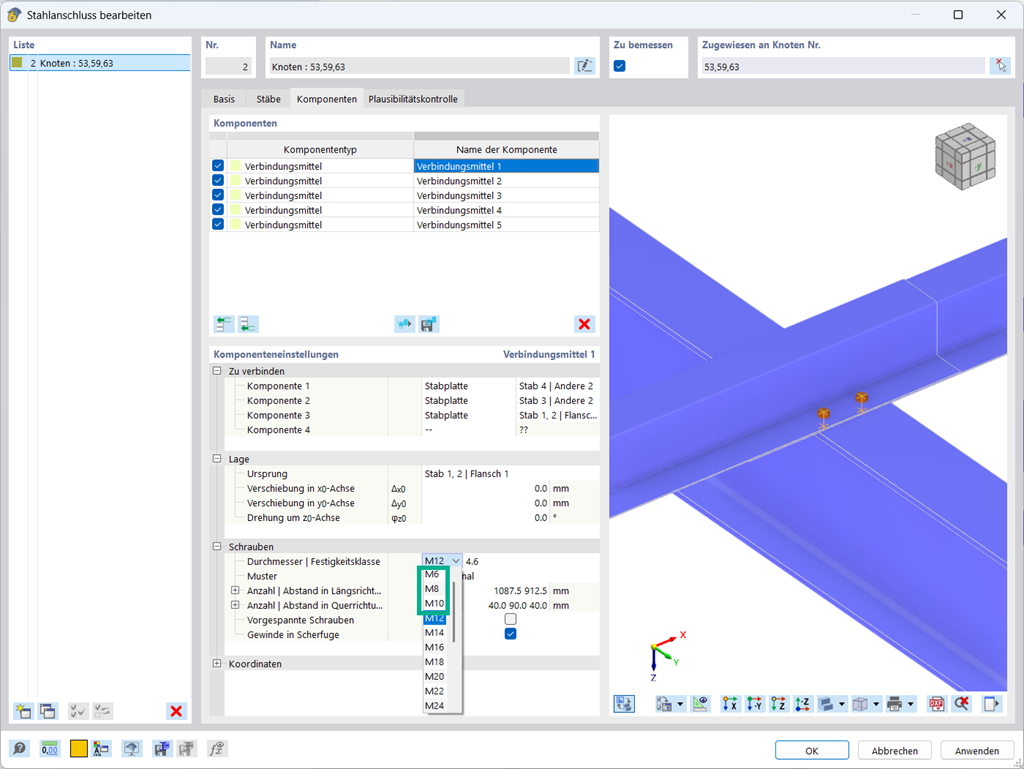Image resolution: width=1024 pixels, height=769 pixels.
Task: Collapse the Schrauben section
Action: pos(217,546)
